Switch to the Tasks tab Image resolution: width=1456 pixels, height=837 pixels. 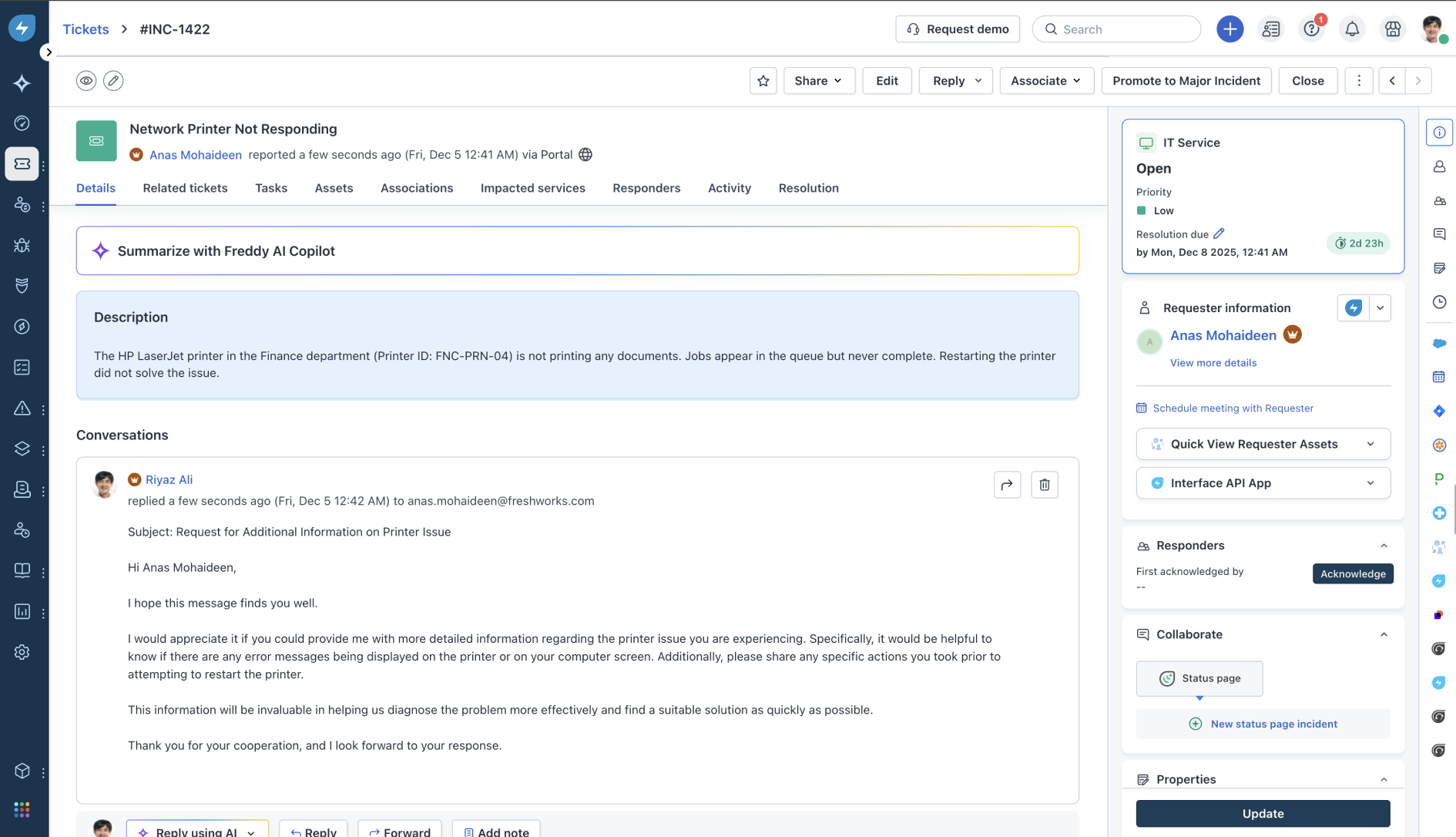[271, 188]
